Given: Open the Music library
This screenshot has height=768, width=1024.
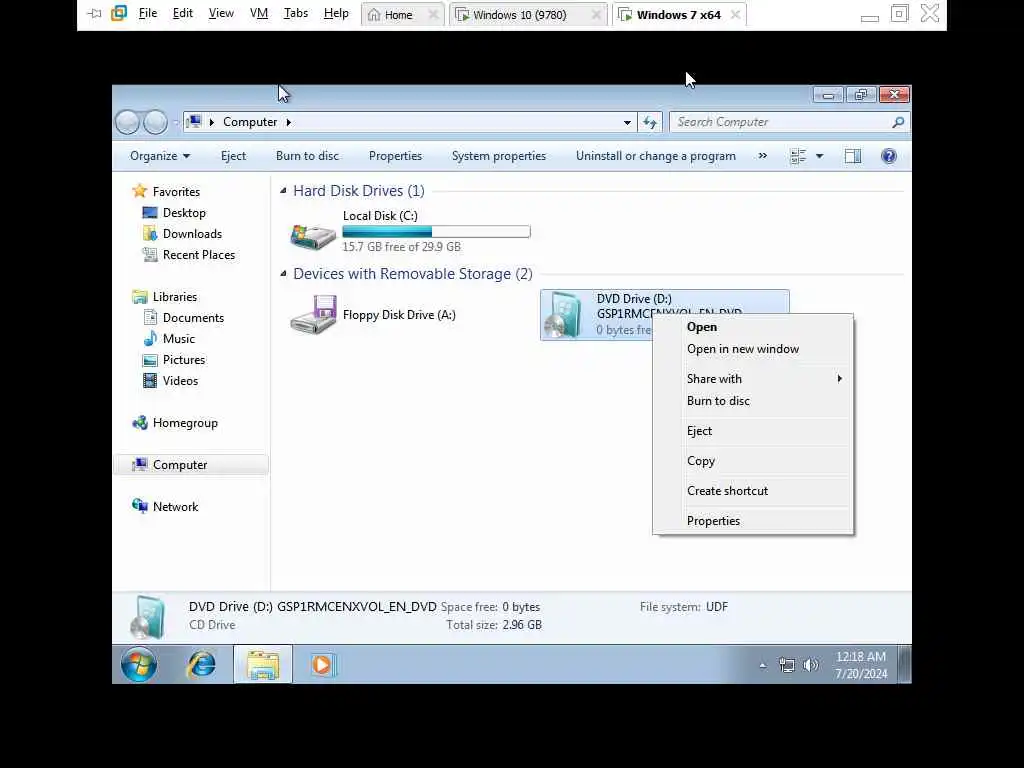Looking at the screenshot, I should 178,338.
